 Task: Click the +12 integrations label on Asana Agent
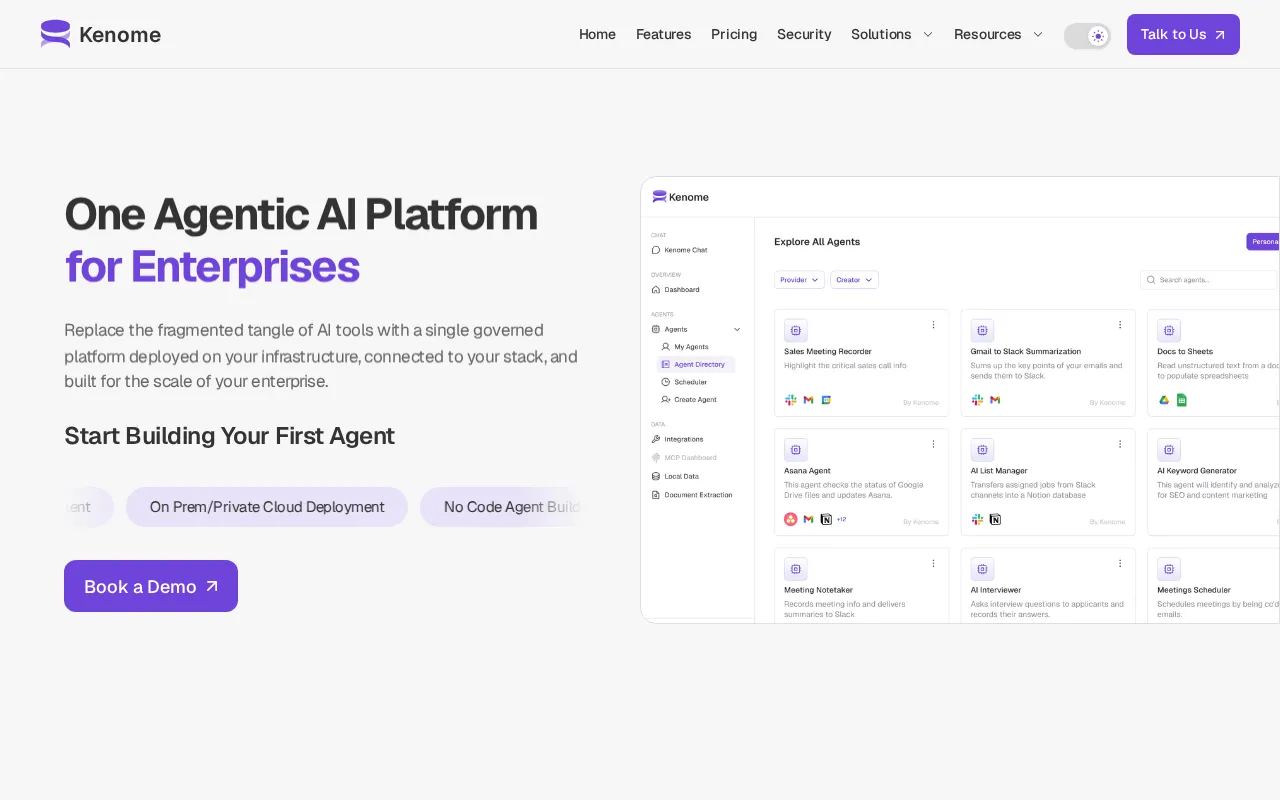841,519
